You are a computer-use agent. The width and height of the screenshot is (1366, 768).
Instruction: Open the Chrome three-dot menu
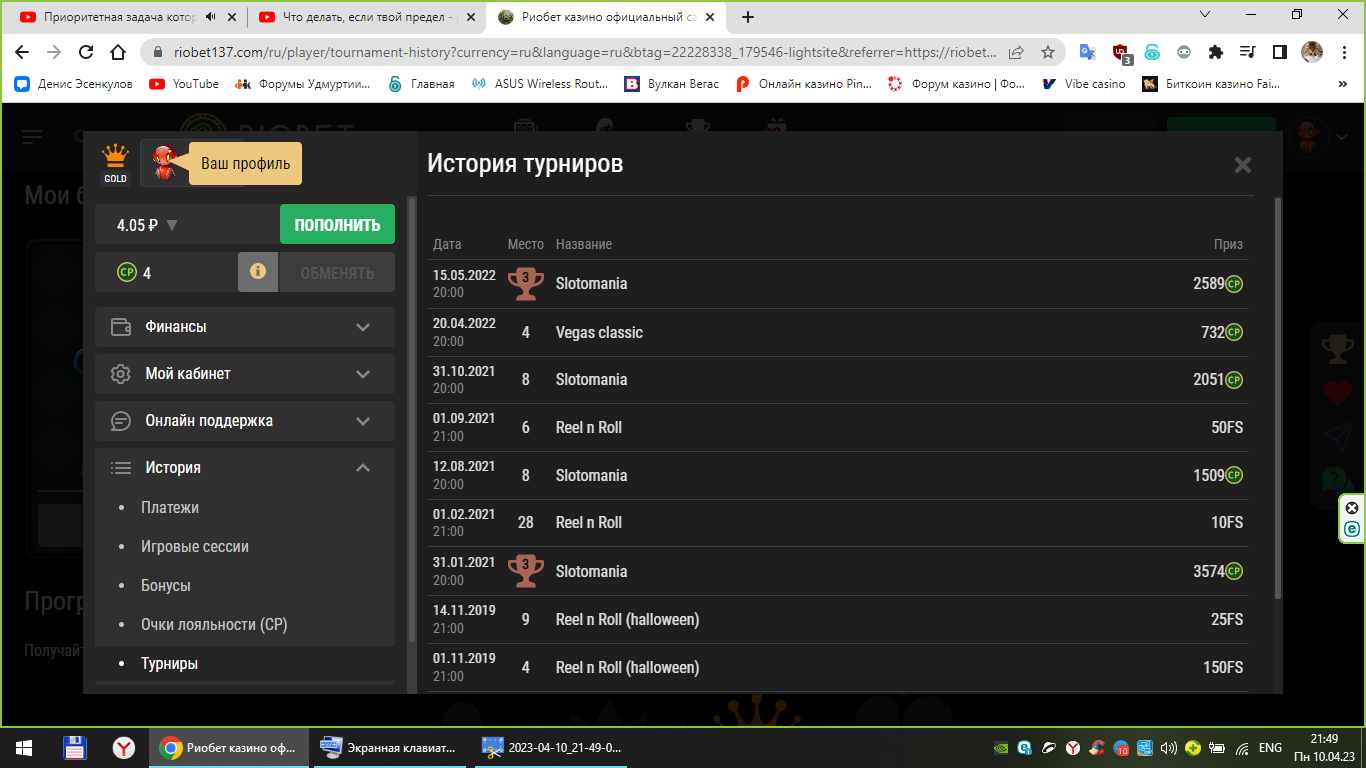[1344, 52]
